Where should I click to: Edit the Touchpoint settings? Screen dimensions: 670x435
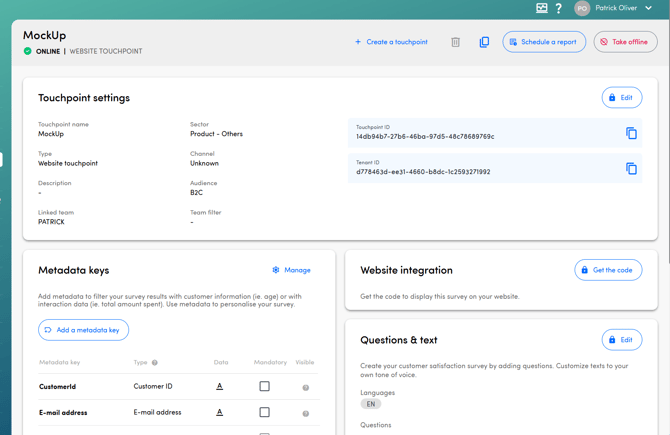click(x=621, y=98)
